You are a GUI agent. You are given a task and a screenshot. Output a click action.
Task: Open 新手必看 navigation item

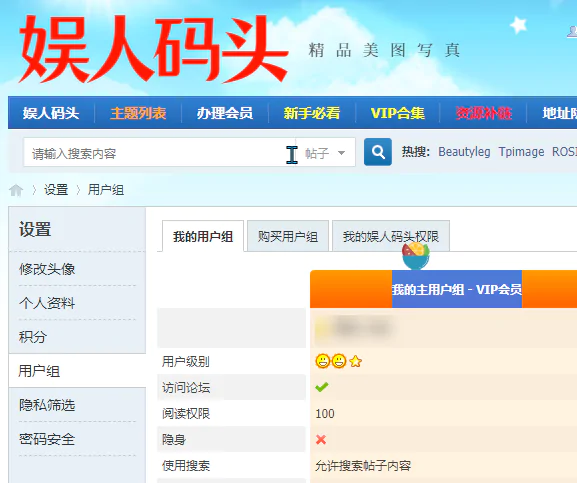(x=312, y=113)
